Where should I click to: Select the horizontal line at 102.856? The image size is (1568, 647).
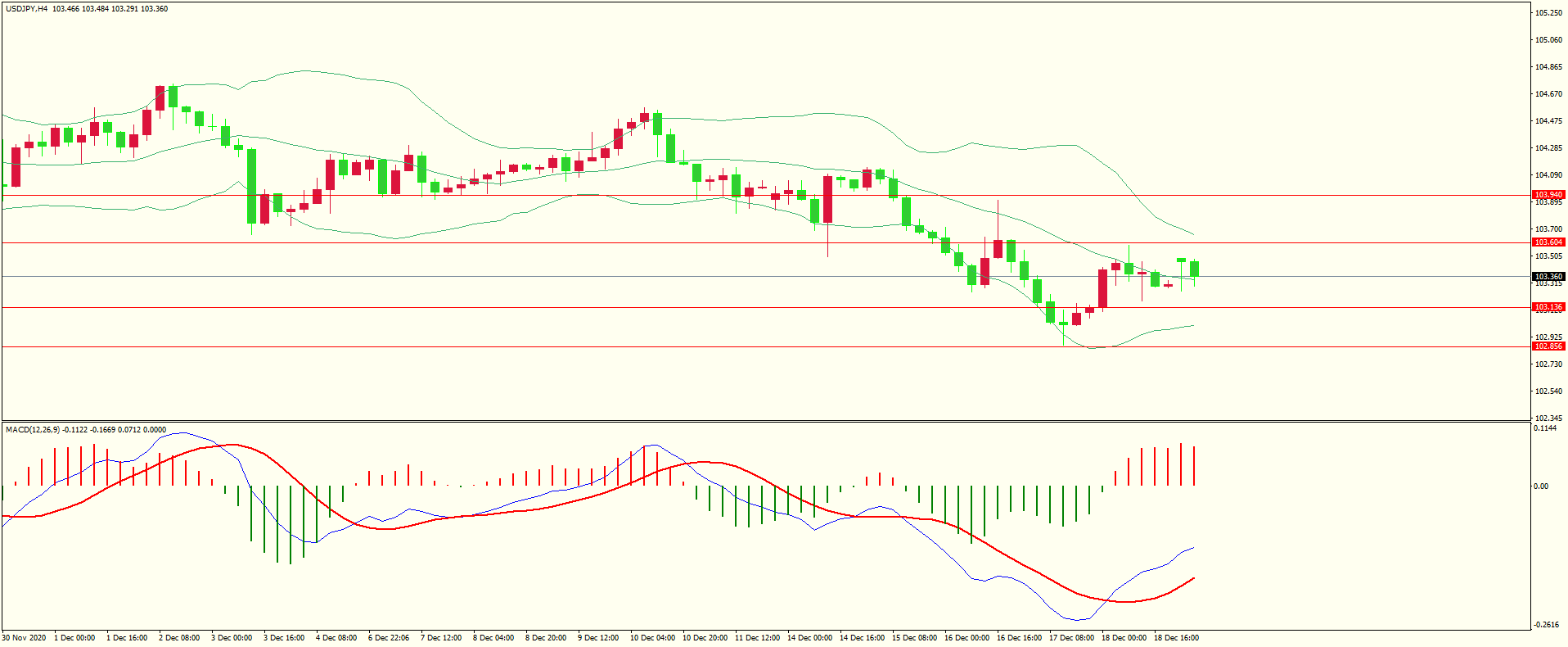coord(766,346)
